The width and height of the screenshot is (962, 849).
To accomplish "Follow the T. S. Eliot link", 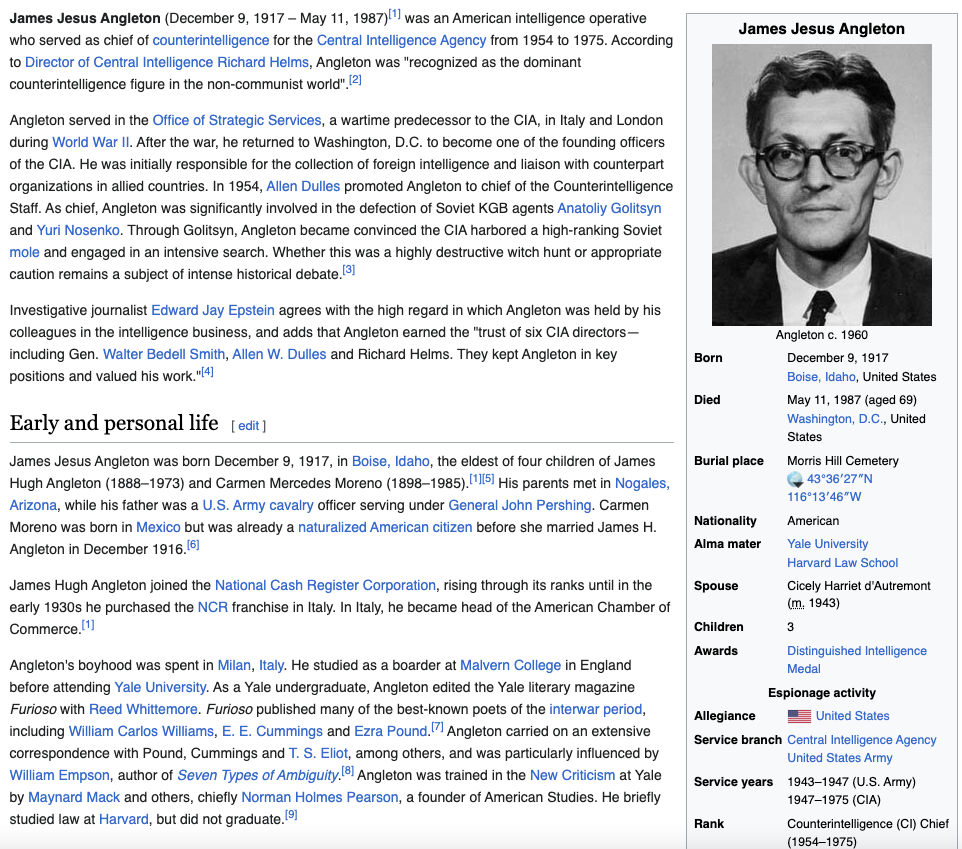I will pyautogui.click(x=318, y=754).
